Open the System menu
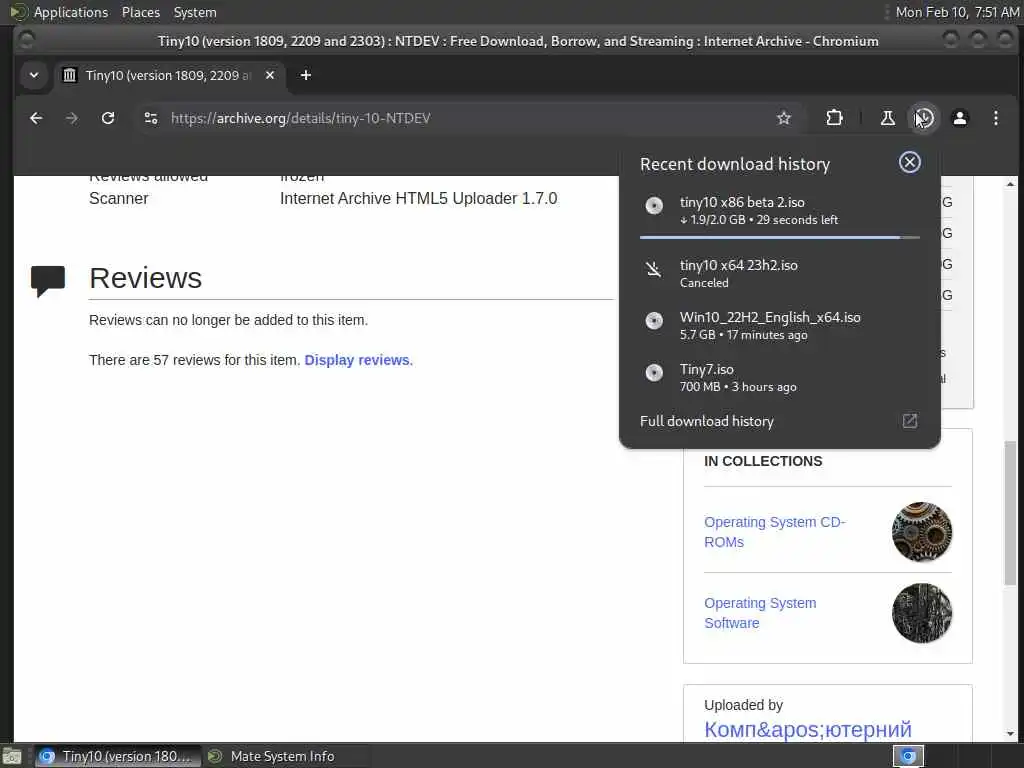The image size is (1024, 768). (x=195, y=12)
